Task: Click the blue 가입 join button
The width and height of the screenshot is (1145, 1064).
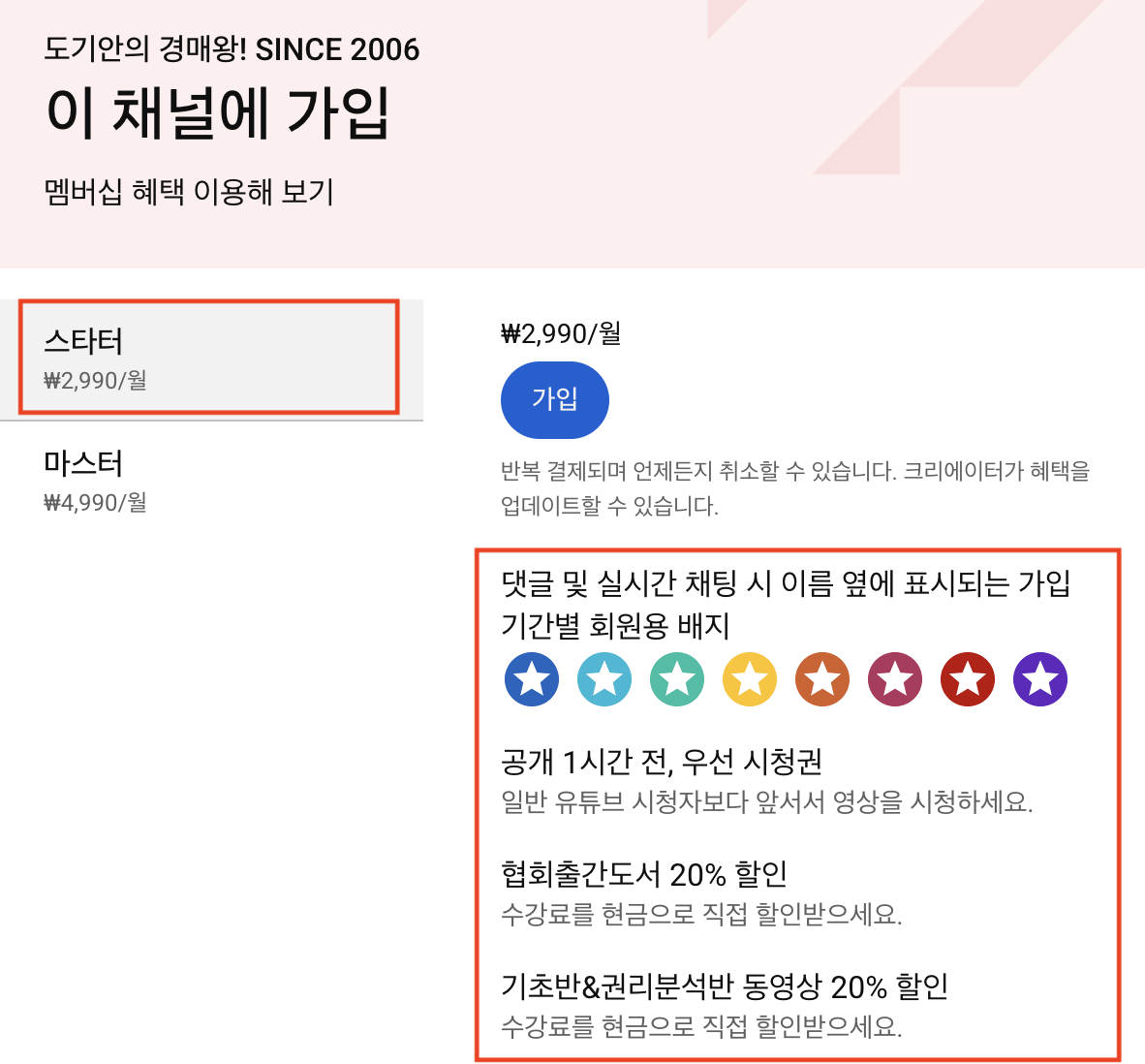Action: tap(555, 400)
